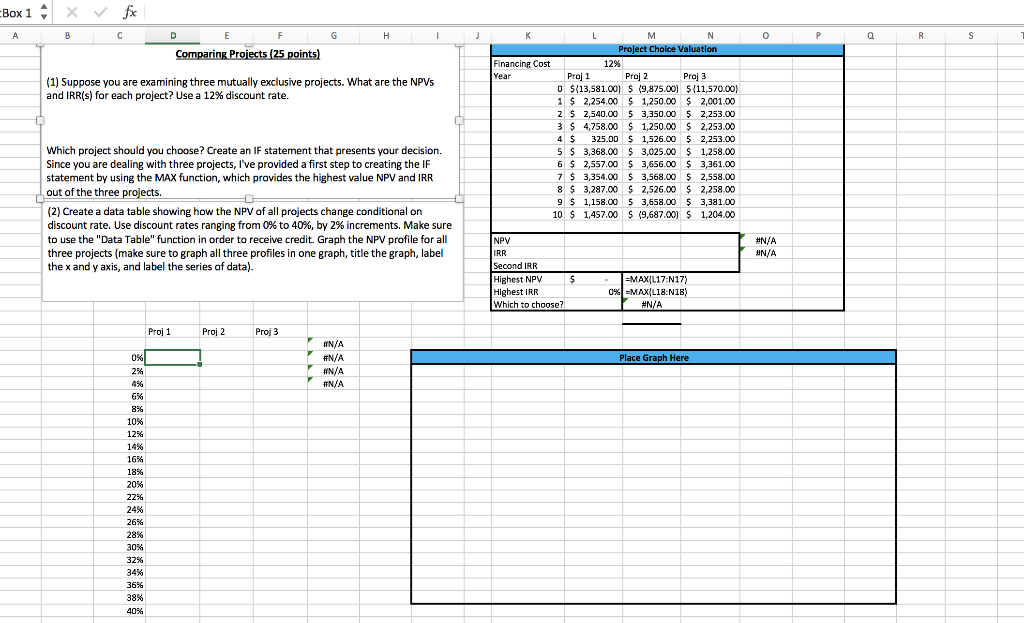Image resolution: width=1024 pixels, height=623 pixels.
Task: Select the #N/A cell beside Which to choose?
Action: (x=651, y=304)
